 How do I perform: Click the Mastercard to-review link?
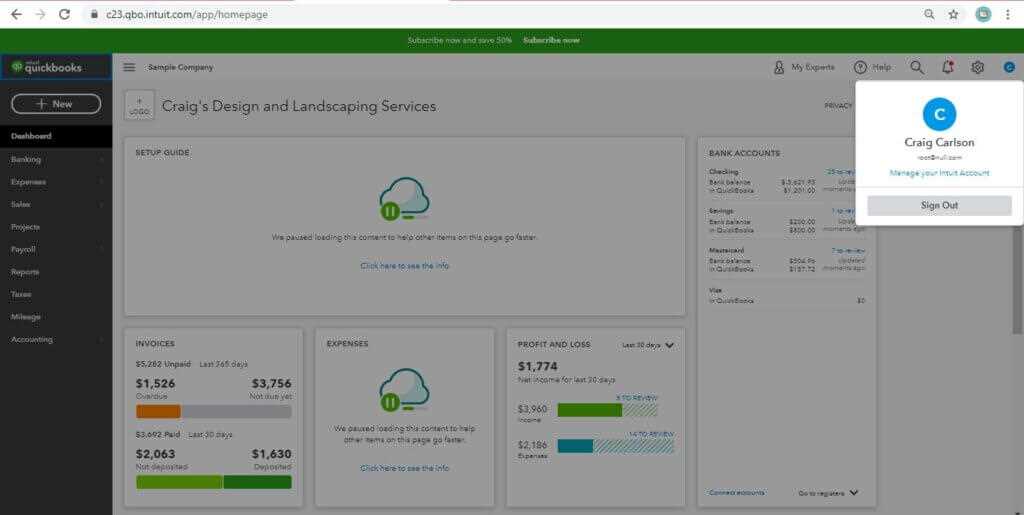(848, 251)
